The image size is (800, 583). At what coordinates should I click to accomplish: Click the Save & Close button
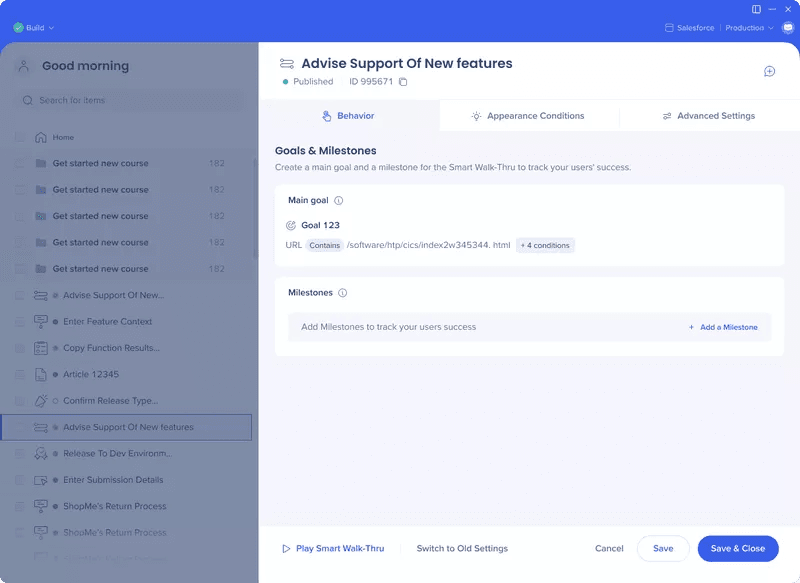pos(737,548)
